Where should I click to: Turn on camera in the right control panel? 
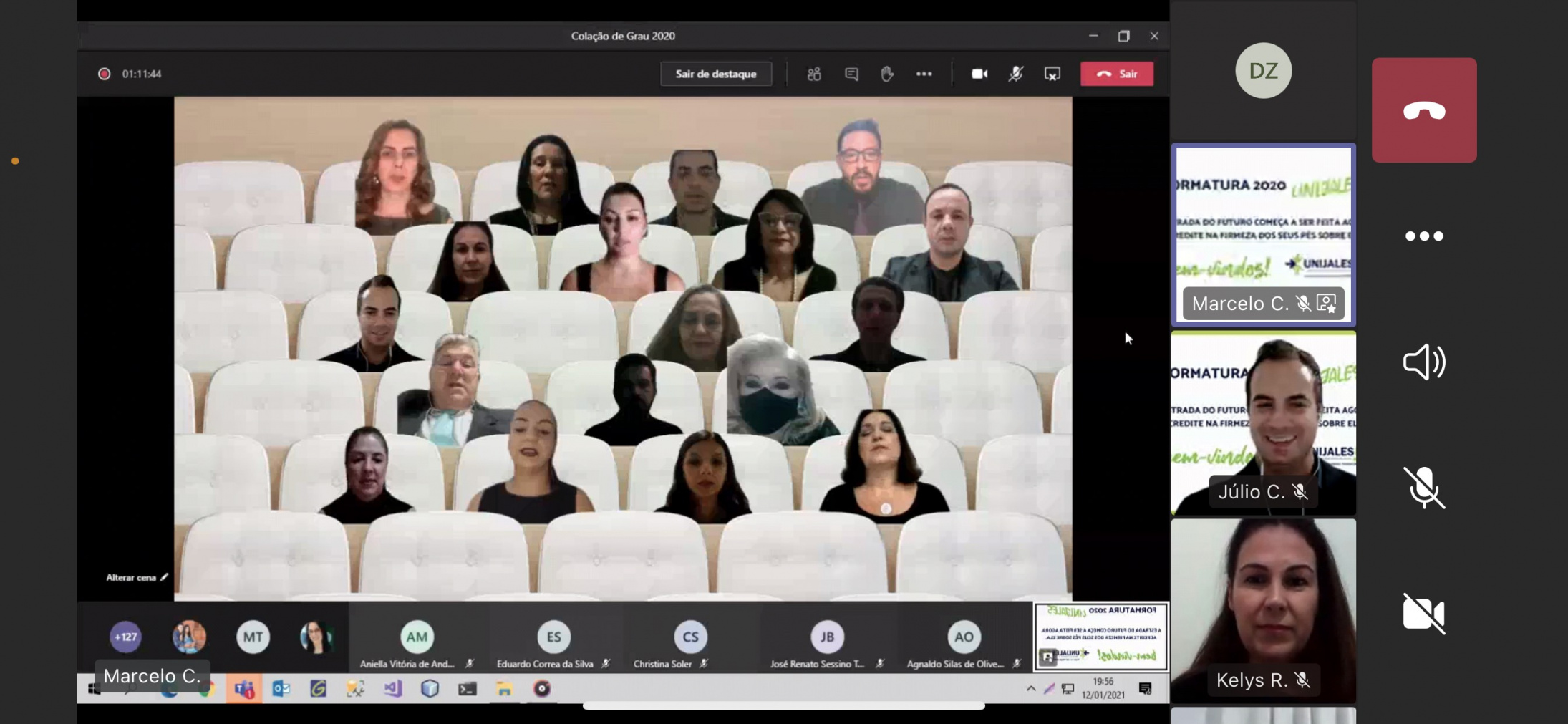coord(1423,614)
